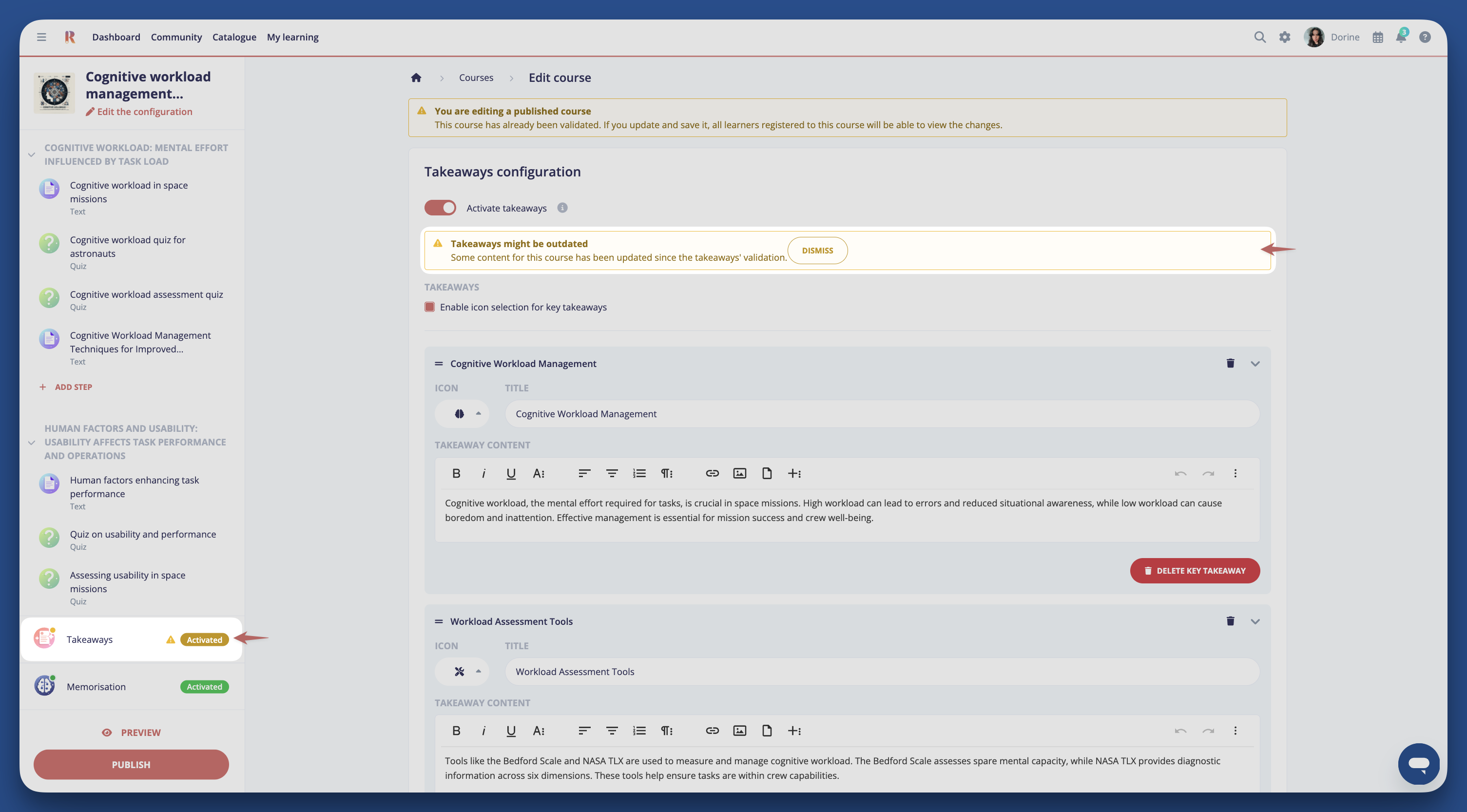Screen dimensions: 1467x812
Task: Go to My learning tab
Action: click(x=292, y=38)
